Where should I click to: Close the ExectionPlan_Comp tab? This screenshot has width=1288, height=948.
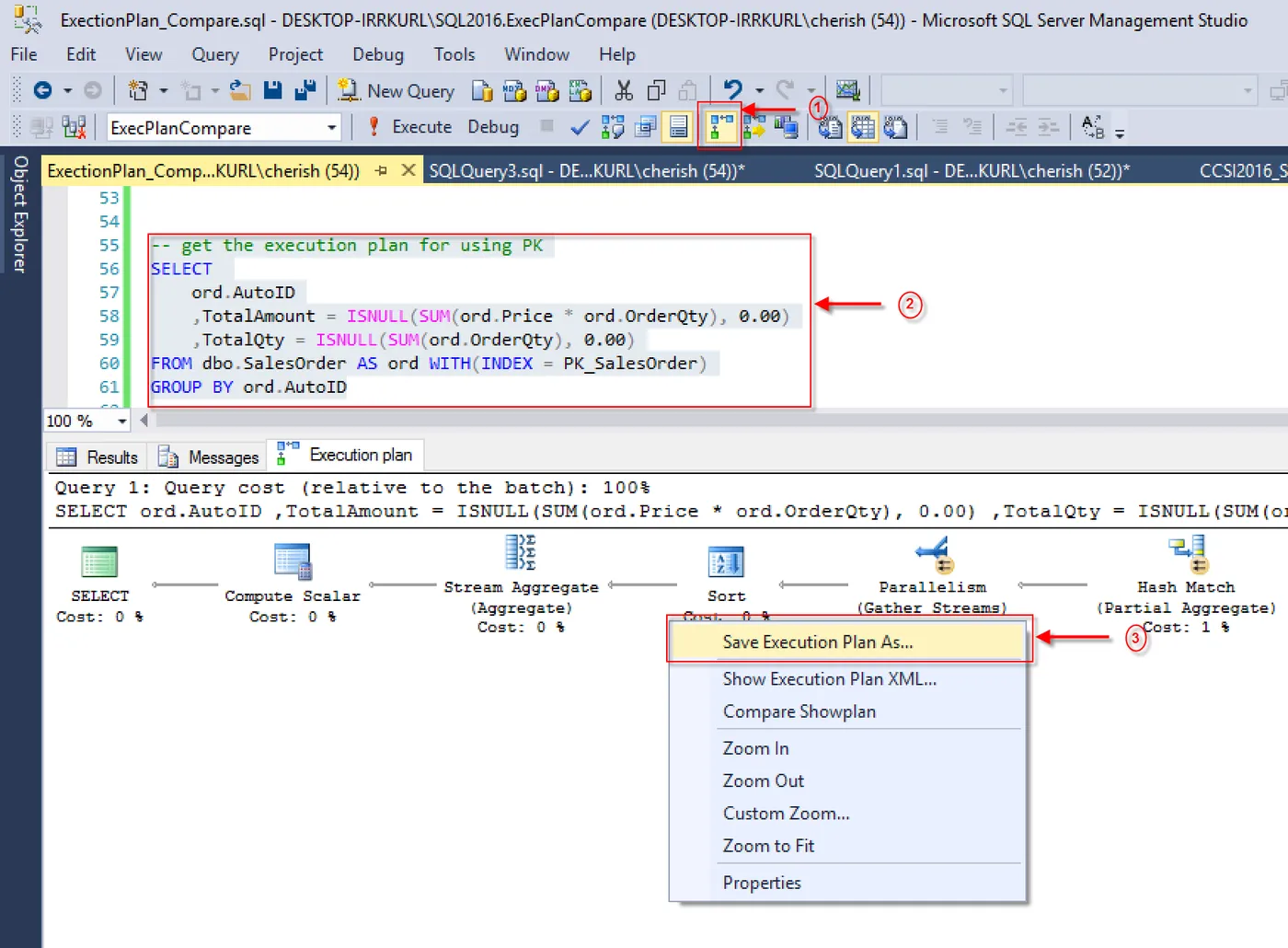(x=408, y=170)
